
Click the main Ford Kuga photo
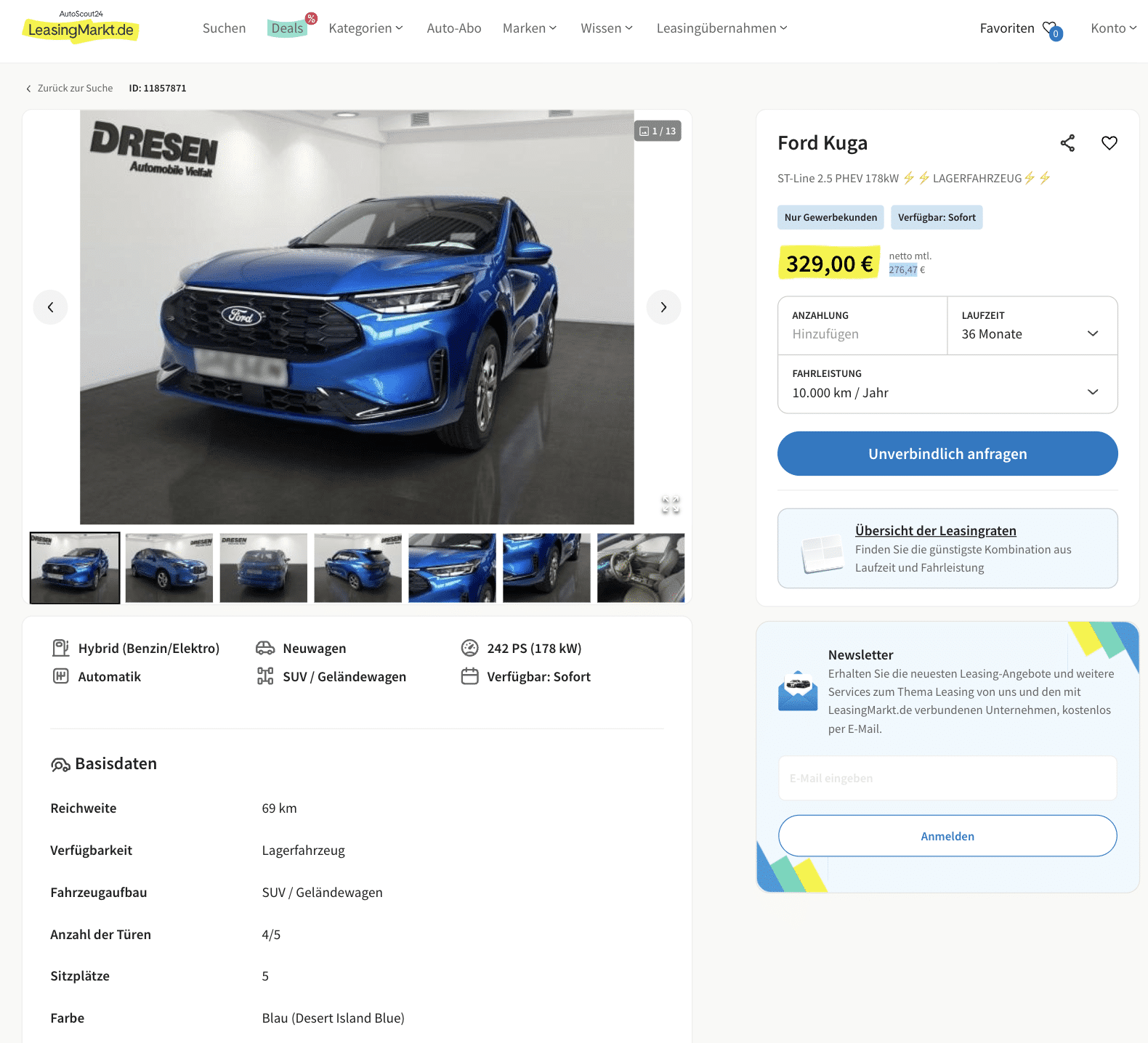click(x=357, y=317)
